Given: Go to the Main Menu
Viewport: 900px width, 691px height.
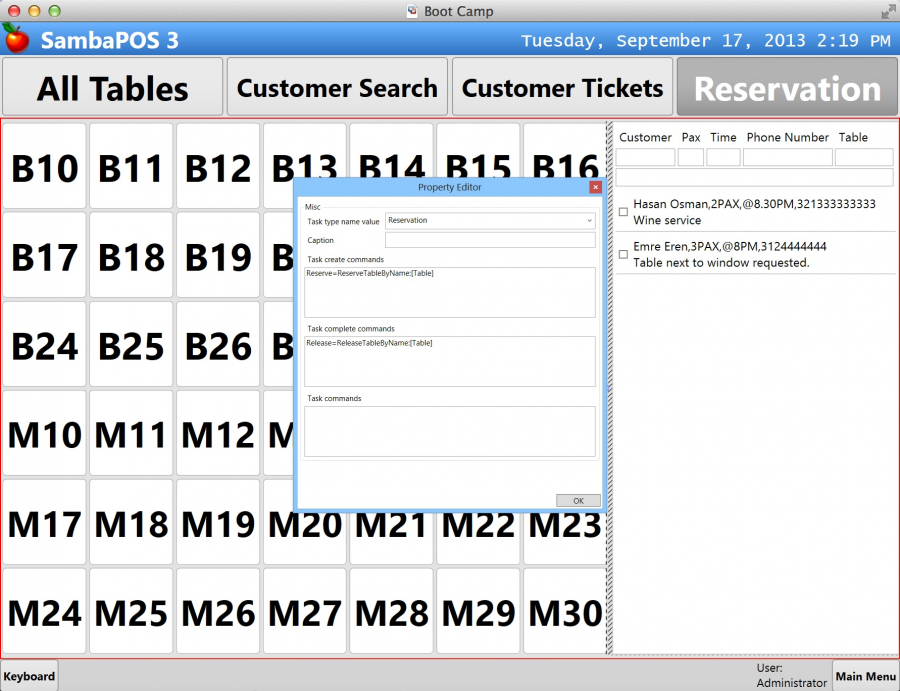Looking at the screenshot, I should 865,676.
